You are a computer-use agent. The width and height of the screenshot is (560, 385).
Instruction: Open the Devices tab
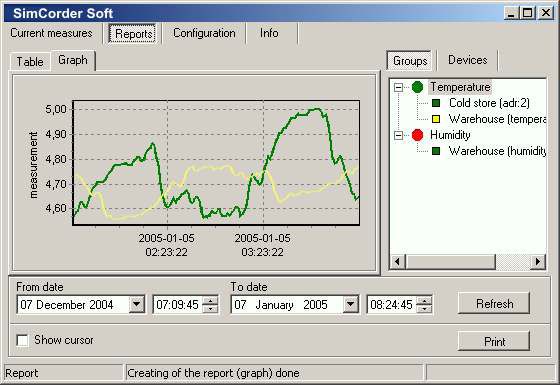coord(468,60)
